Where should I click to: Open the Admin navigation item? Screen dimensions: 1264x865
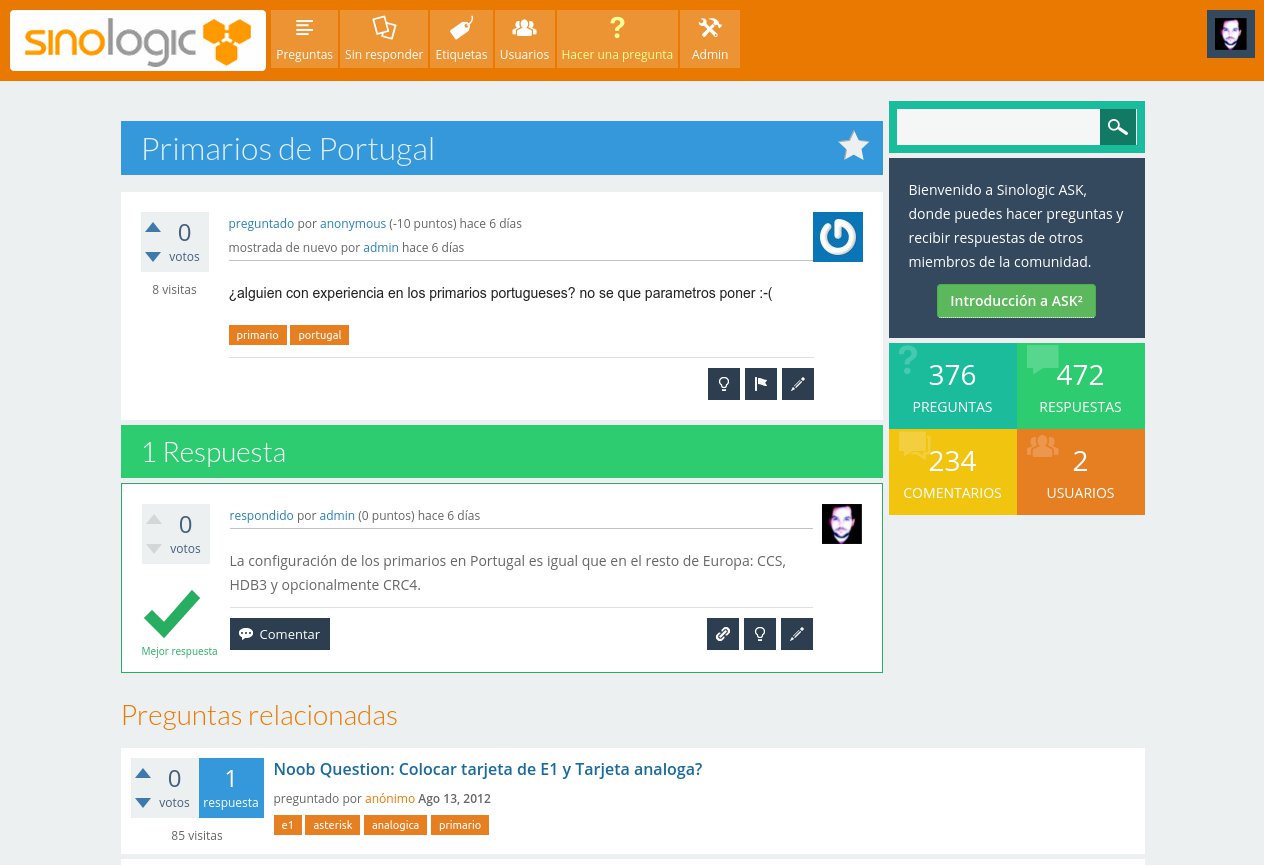click(x=710, y=39)
